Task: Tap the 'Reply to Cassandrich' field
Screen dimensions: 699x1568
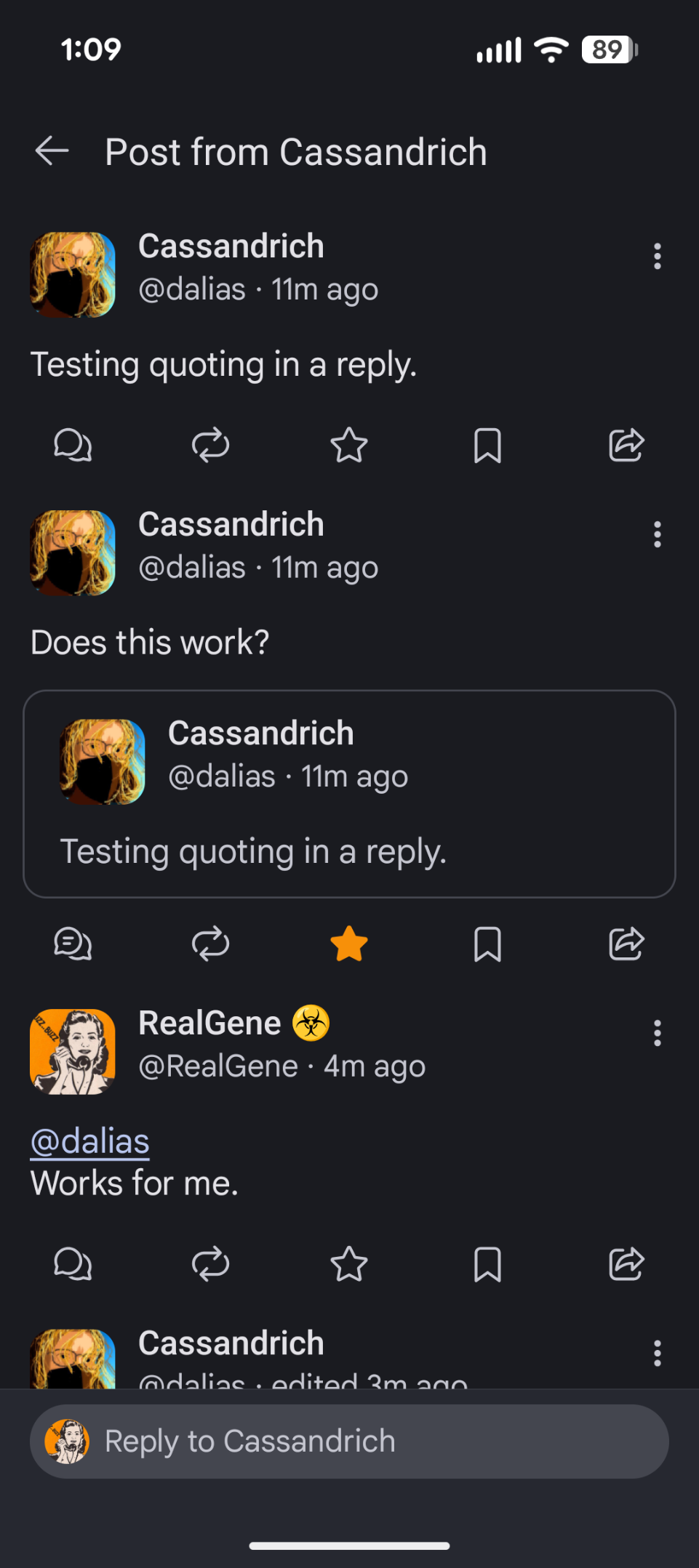Action: pyautogui.click(x=349, y=1441)
